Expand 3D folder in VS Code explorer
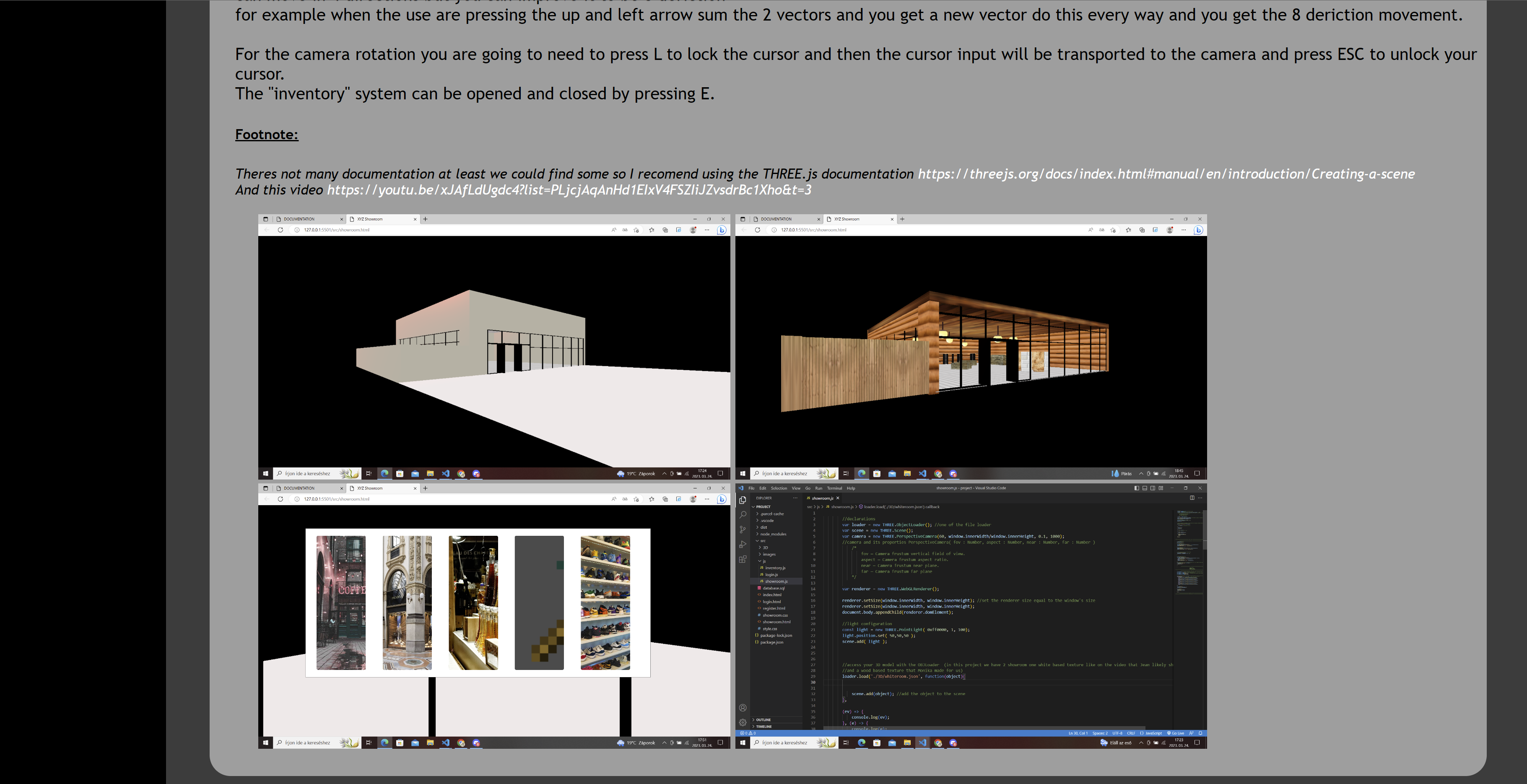This screenshot has width=1527, height=784. point(776,548)
